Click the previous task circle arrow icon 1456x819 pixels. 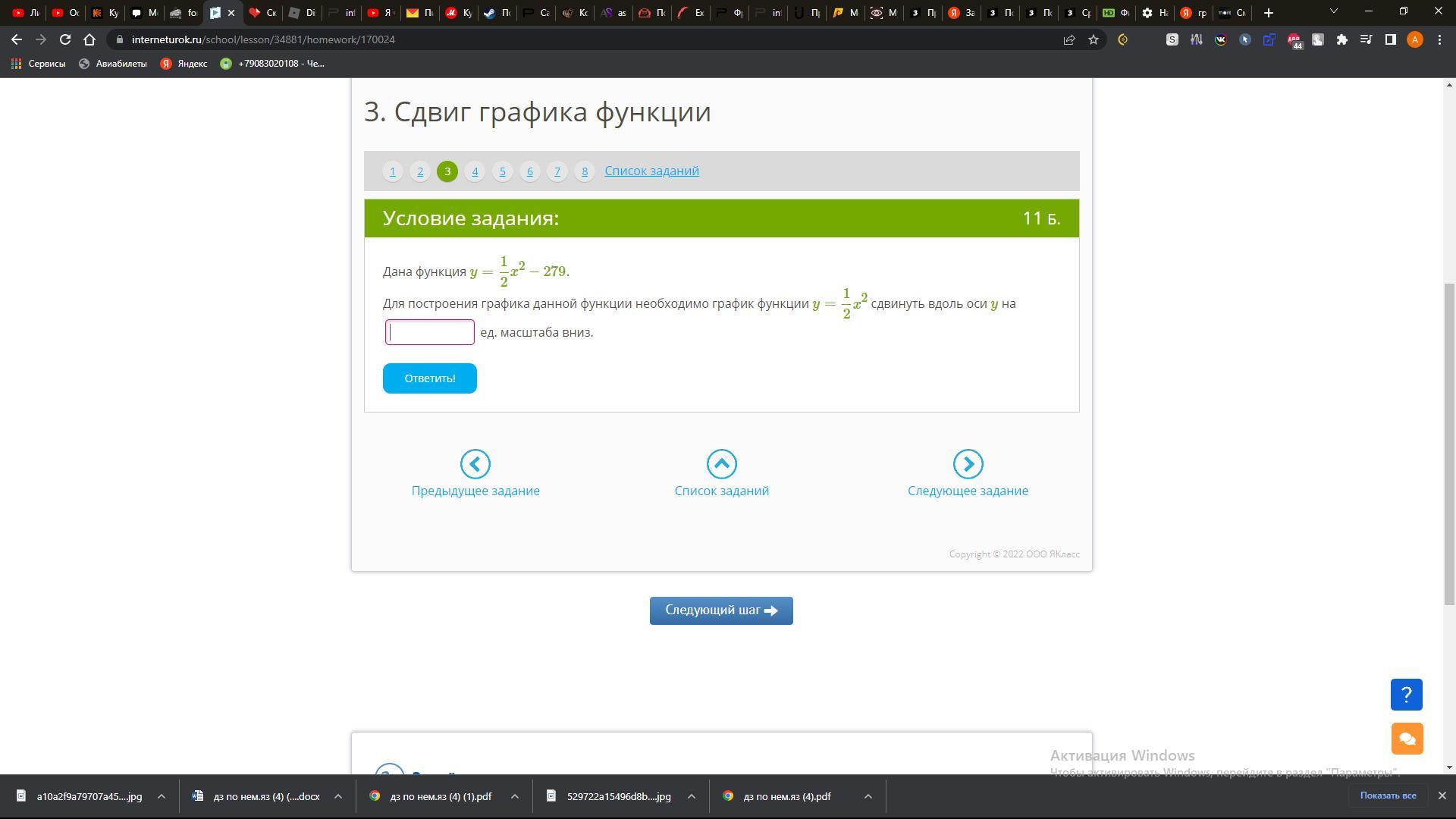pos(475,464)
